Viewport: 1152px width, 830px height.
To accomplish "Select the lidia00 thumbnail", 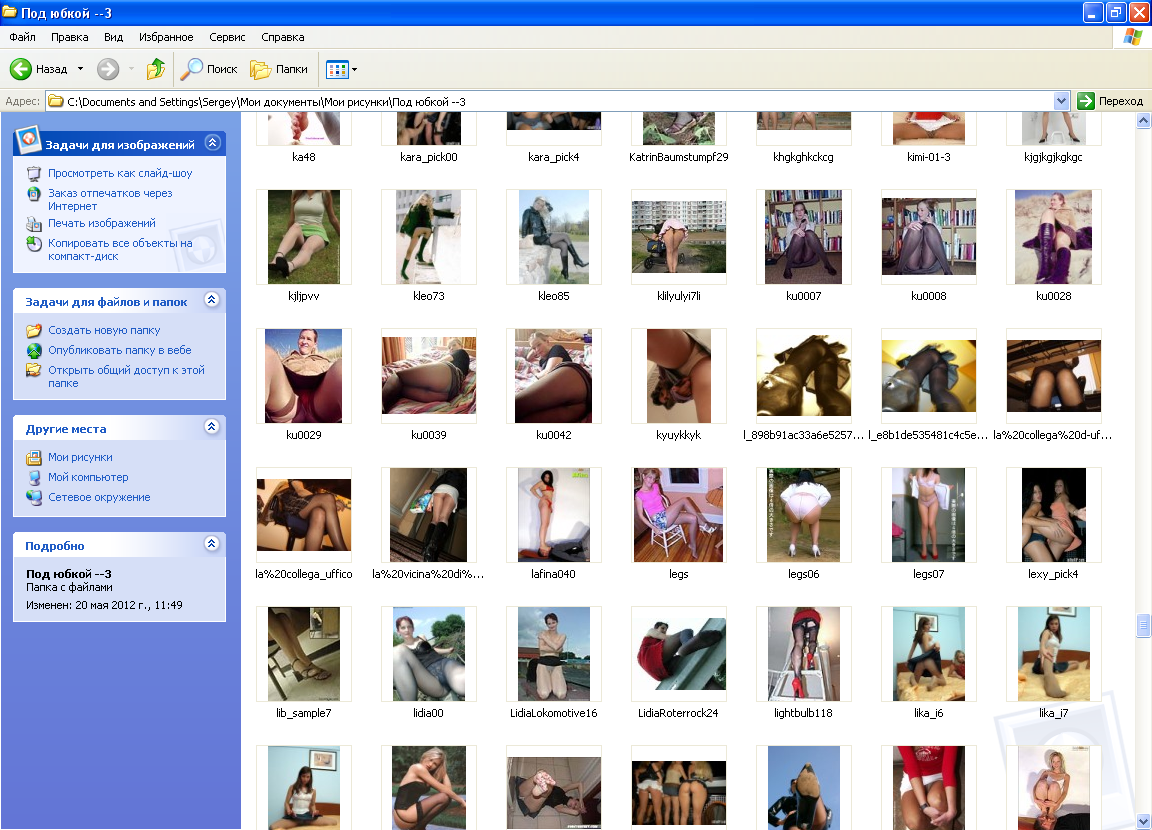I will click(x=429, y=654).
